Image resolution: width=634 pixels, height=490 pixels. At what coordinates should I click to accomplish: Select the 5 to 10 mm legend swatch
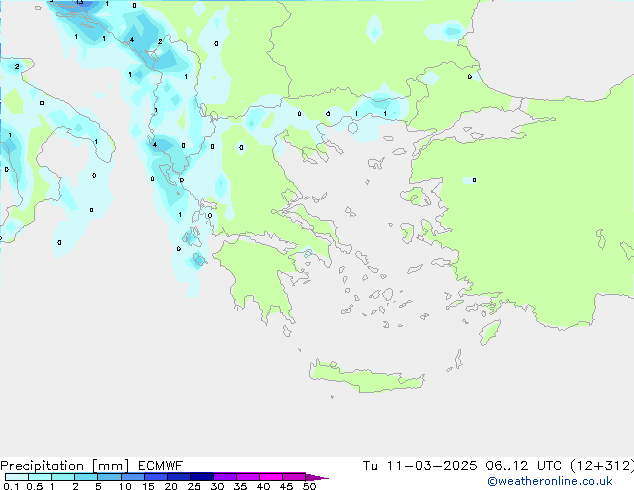point(109,477)
